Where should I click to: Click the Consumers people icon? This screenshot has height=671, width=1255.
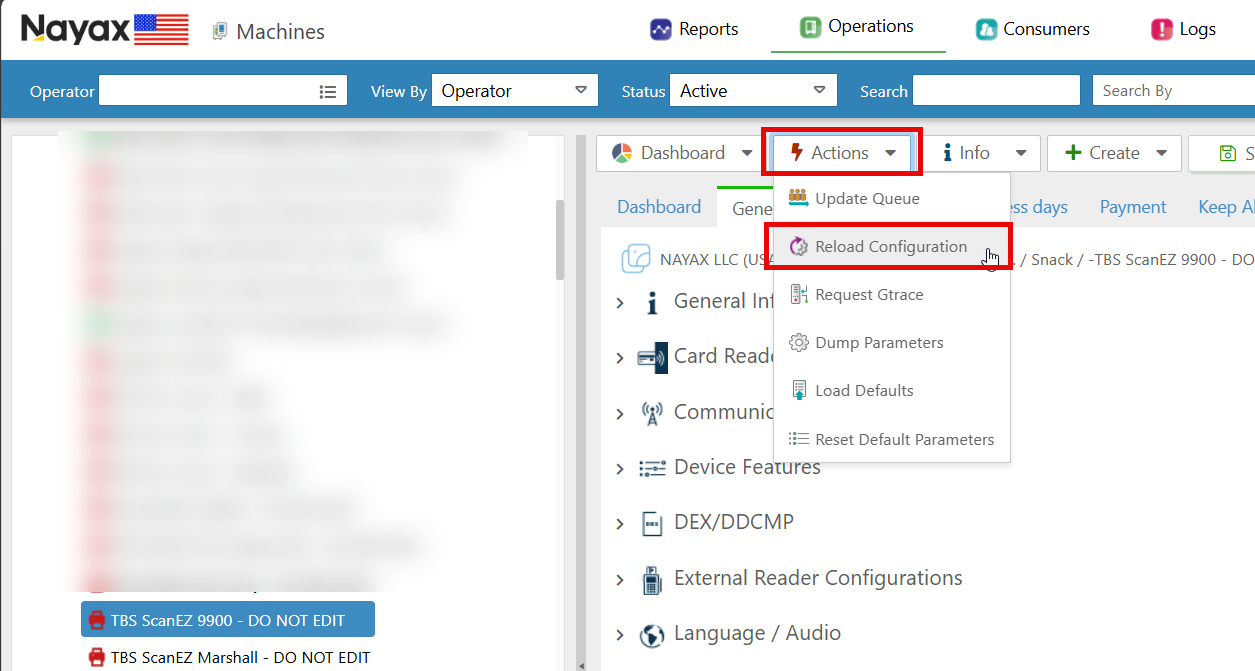(x=987, y=29)
